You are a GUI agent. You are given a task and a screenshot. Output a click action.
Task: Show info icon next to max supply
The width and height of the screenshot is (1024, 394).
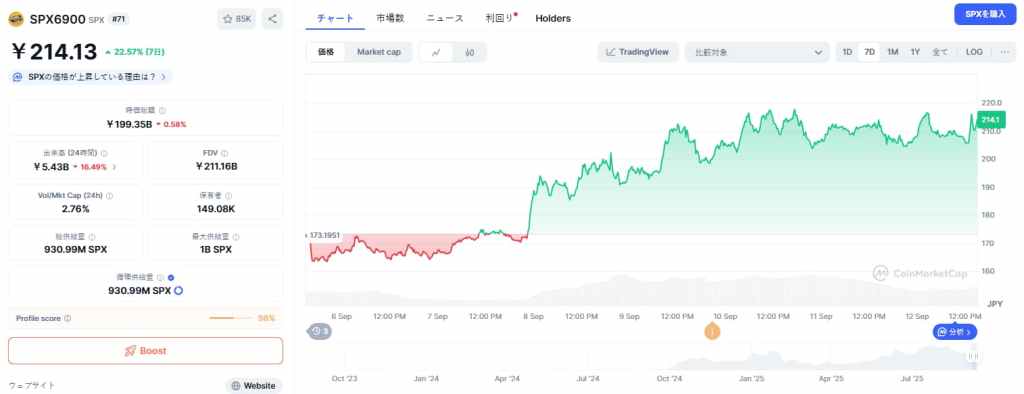236,237
